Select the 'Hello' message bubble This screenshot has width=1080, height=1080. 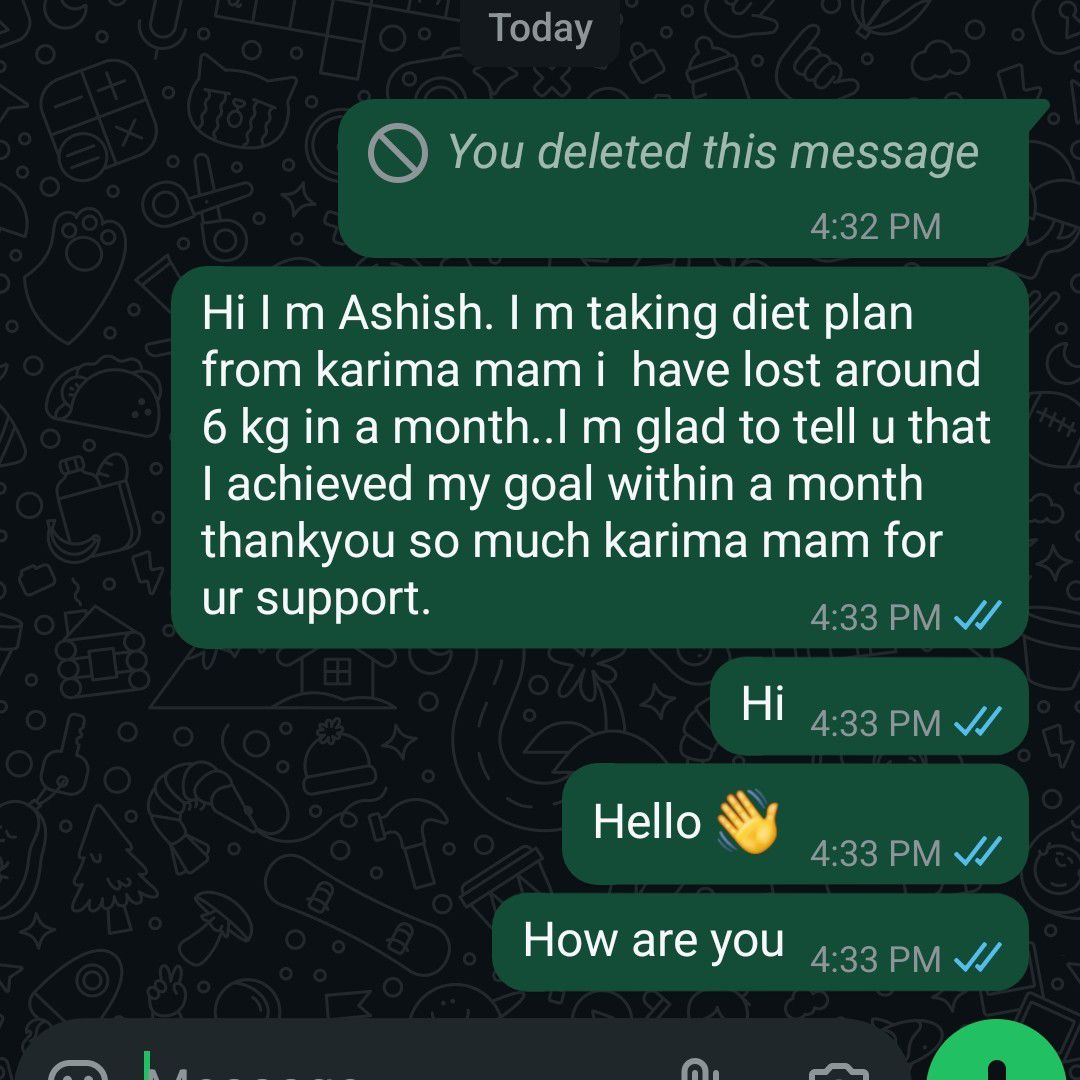[x=796, y=824]
